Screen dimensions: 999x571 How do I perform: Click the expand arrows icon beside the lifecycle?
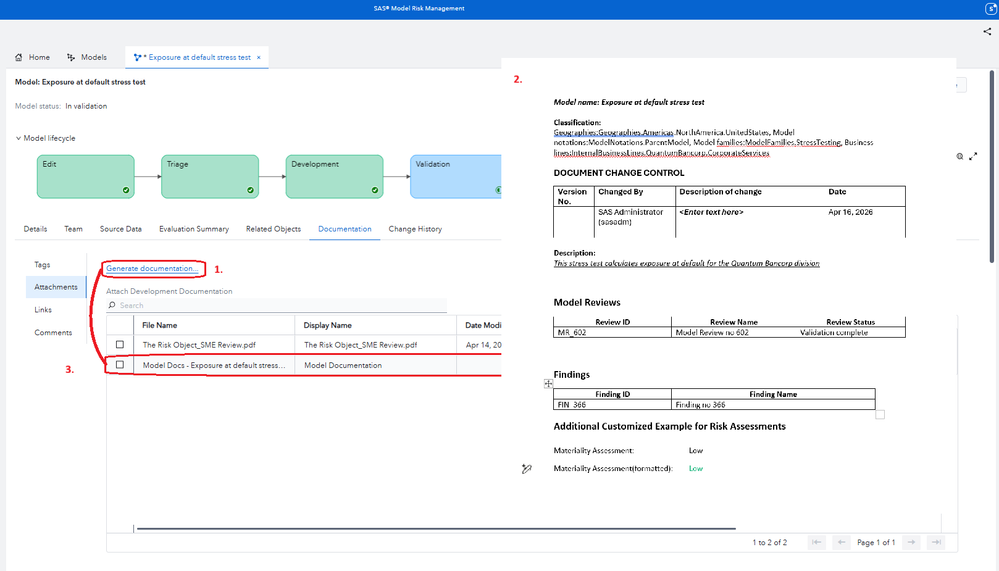coord(973,156)
